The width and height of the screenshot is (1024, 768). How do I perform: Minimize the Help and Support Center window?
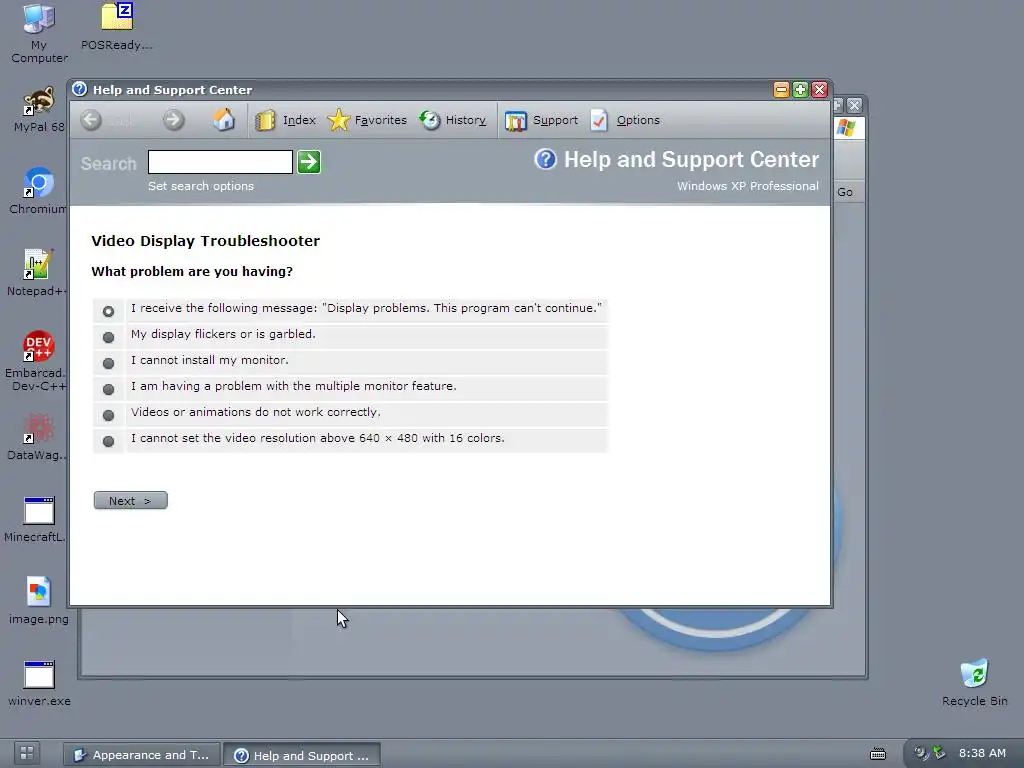(781, 89)
